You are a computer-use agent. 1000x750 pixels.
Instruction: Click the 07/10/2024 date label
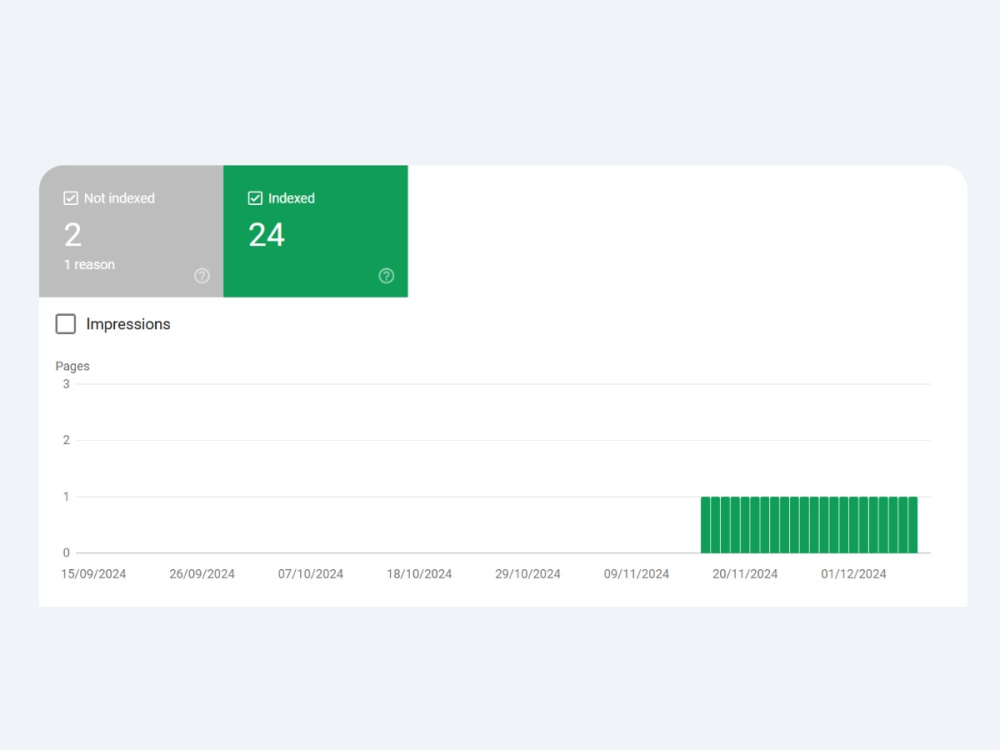coord(311,574)
